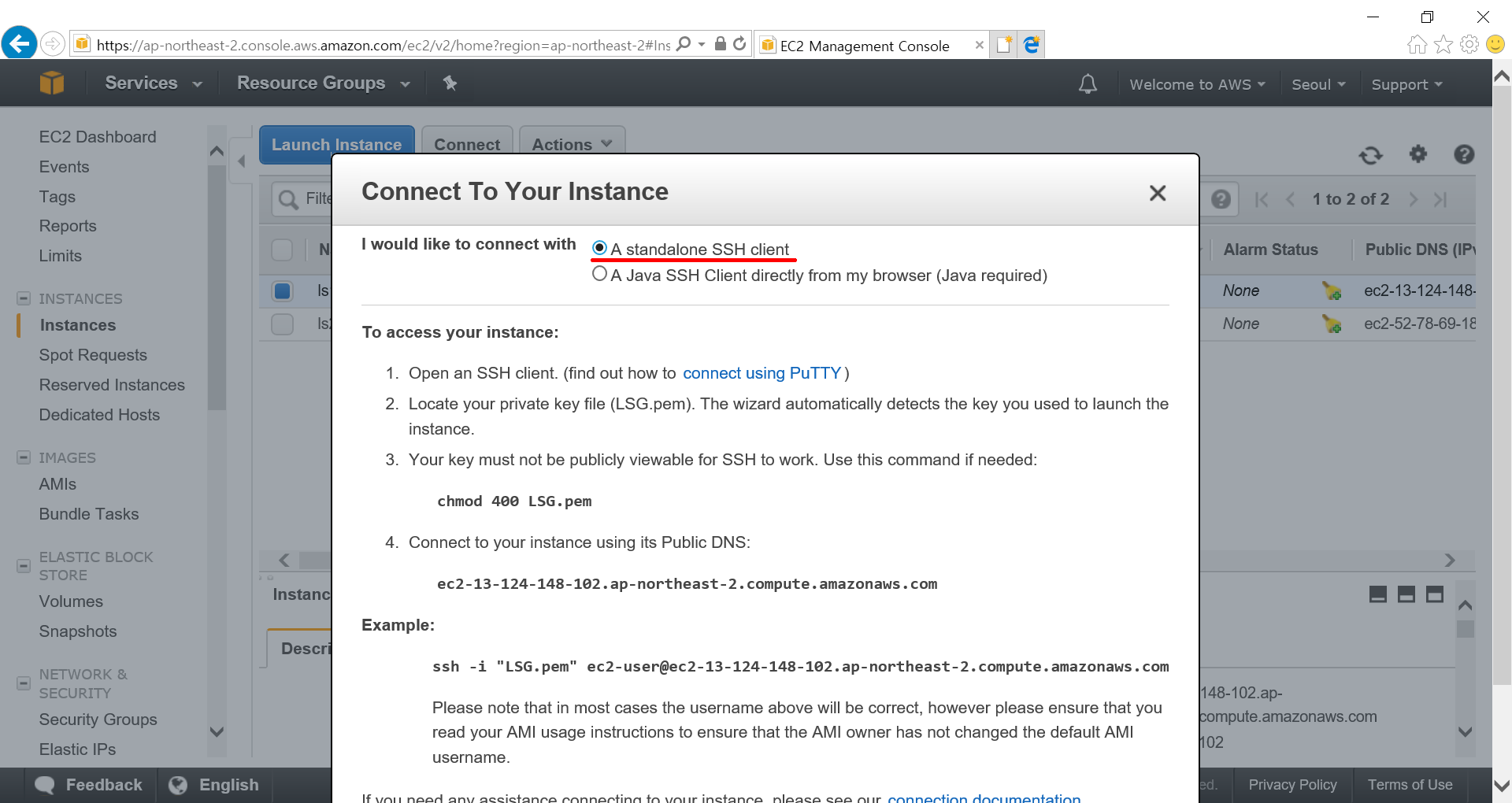This screenshot has height=803, width=1512.
Task: Go to first page of results
Action: (1262, 199)
